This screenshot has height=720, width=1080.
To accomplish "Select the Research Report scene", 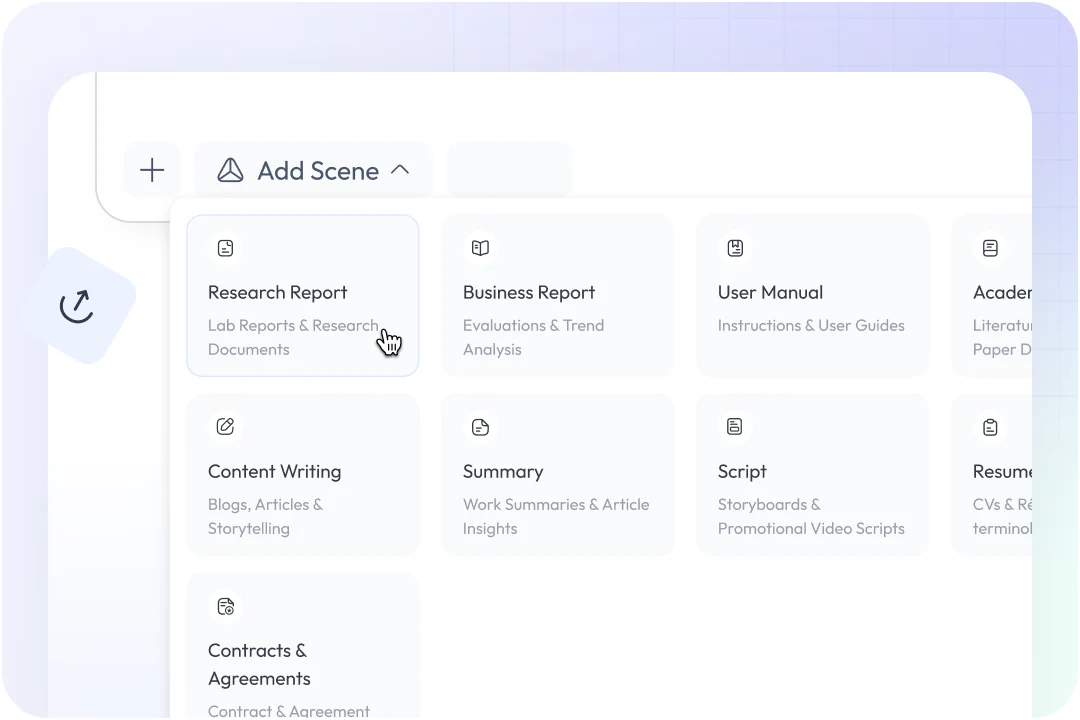I will 278,293.
